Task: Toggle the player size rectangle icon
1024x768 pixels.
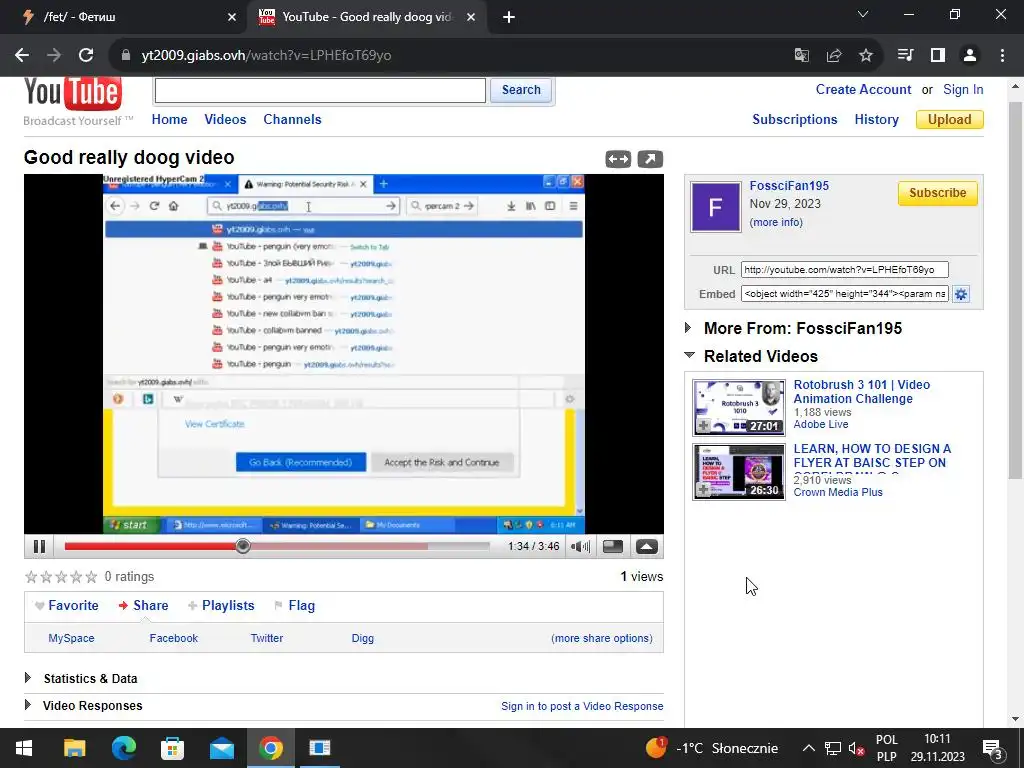Action: 613,547
